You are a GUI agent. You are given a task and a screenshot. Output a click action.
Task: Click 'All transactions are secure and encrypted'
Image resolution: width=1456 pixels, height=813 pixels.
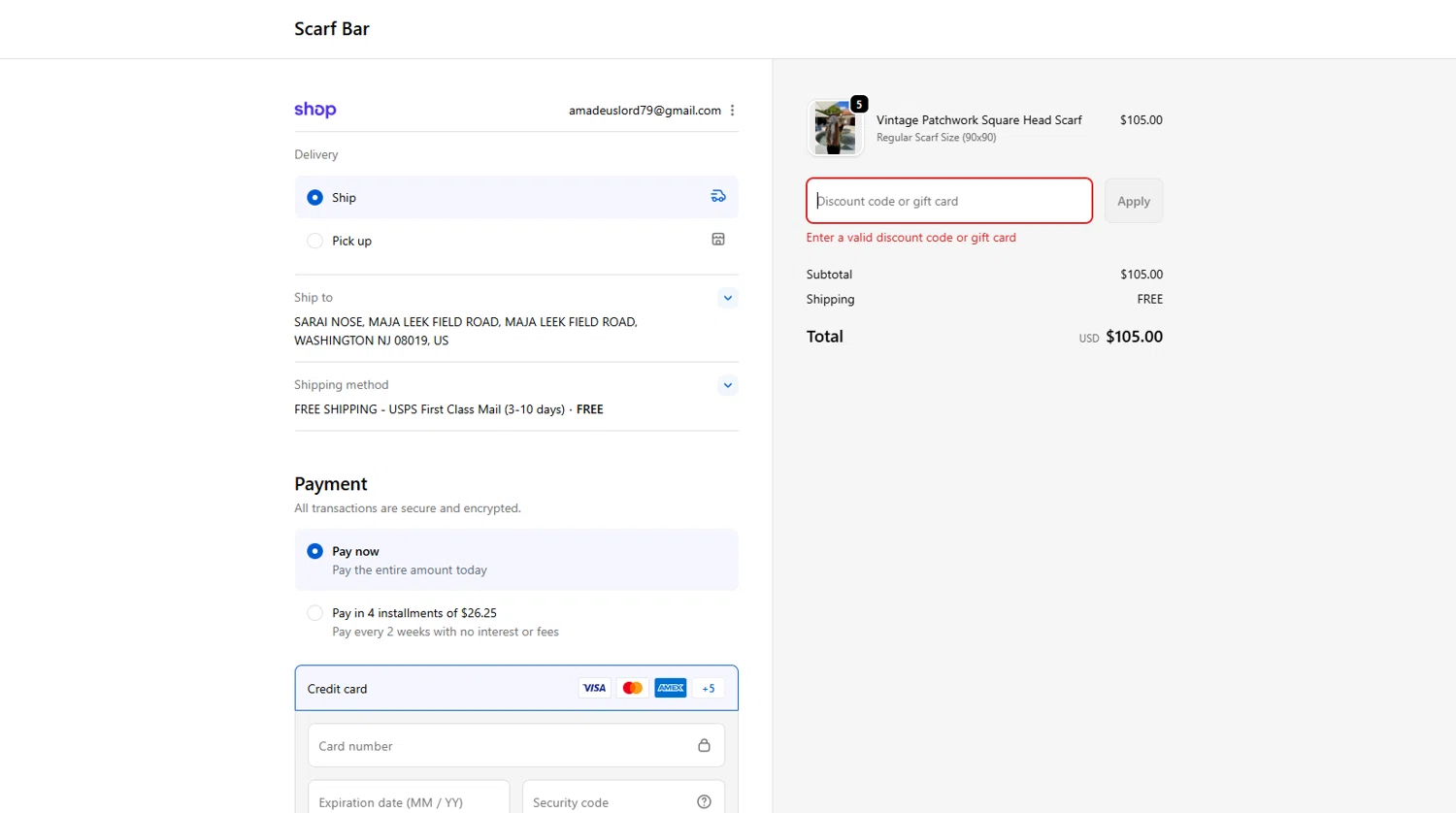pos(408,508)
